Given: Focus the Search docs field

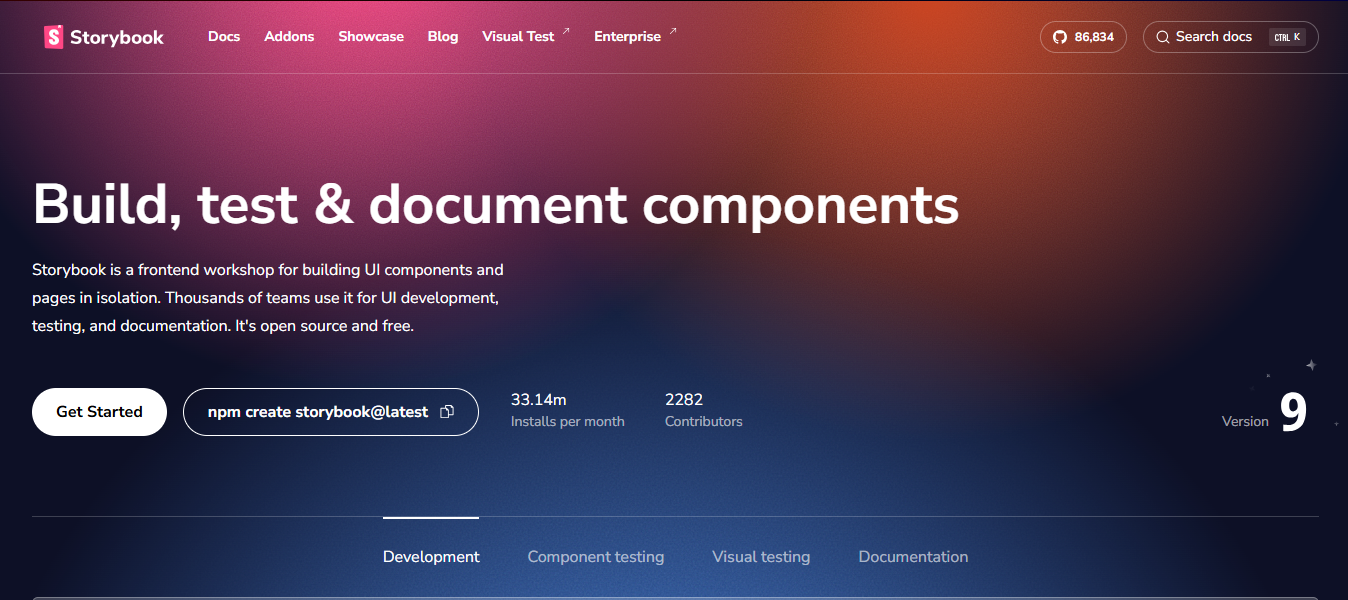Looking at the screenshot, I should pyautogui.click(x=1230, y=37).
